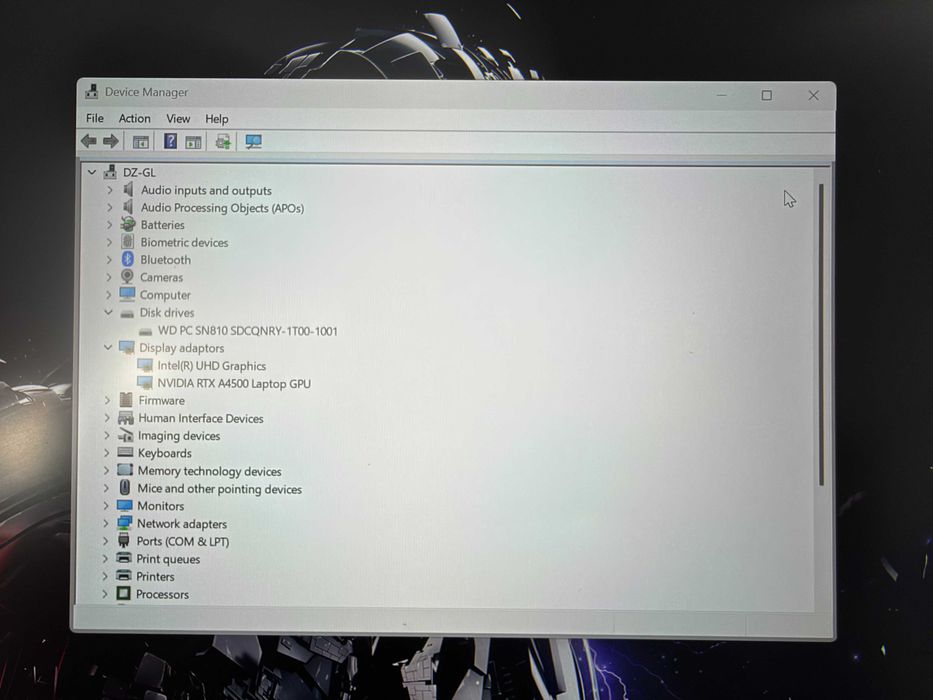Click Mice and other pointing devices icon
The width and height of the screenshot is (933, 700).
pos(125,488)
